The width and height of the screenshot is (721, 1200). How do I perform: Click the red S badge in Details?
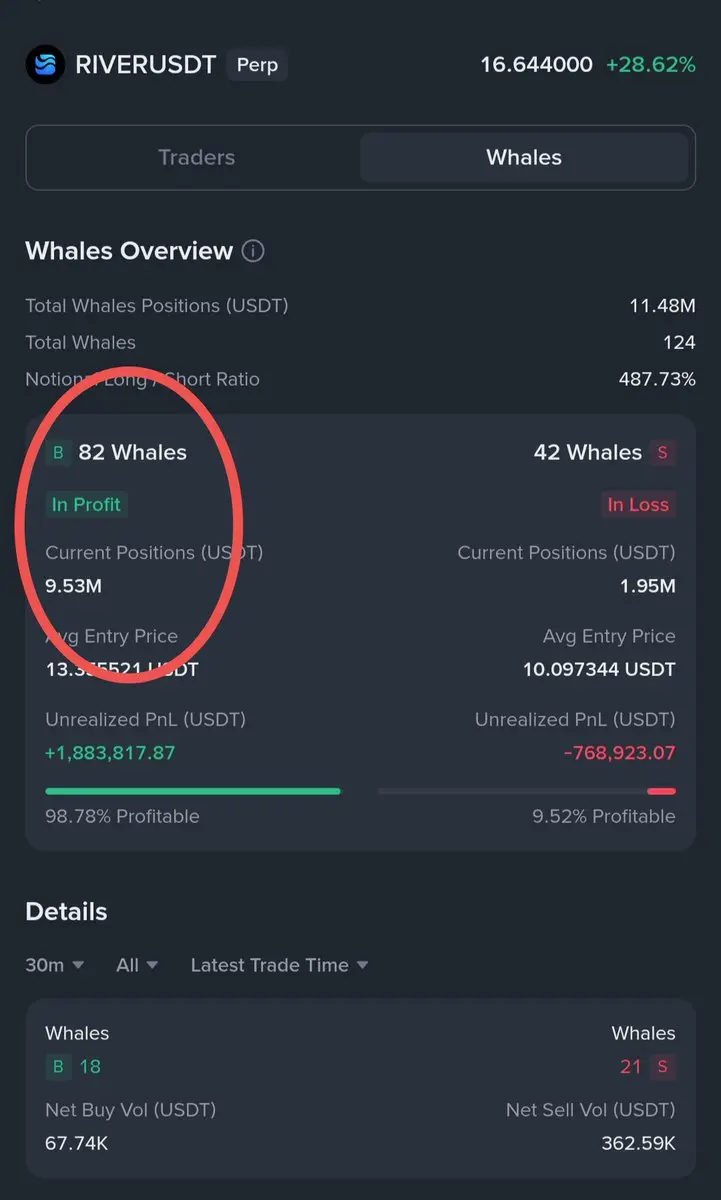click(662, 1067)
